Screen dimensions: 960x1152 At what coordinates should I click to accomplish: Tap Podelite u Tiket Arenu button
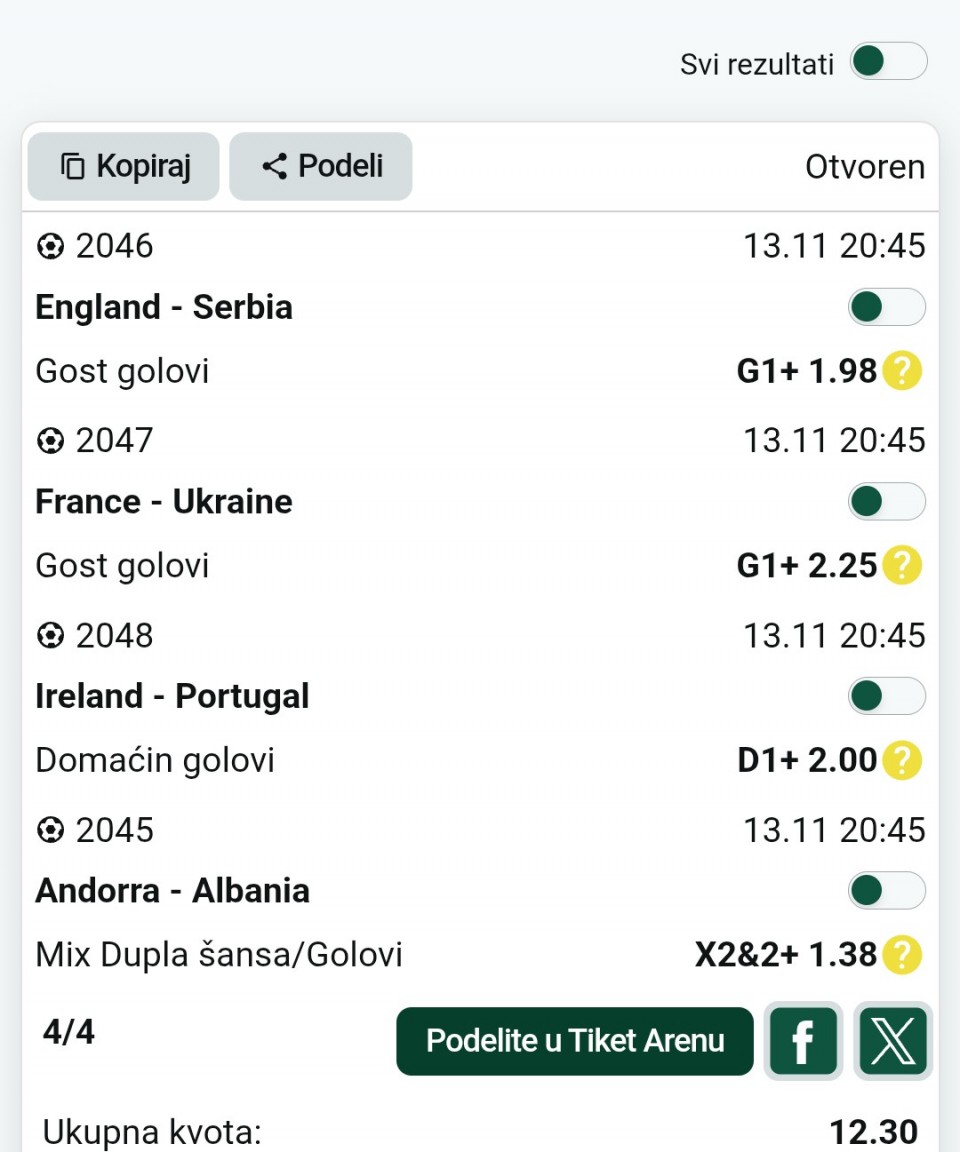[x=575, y=1041]
